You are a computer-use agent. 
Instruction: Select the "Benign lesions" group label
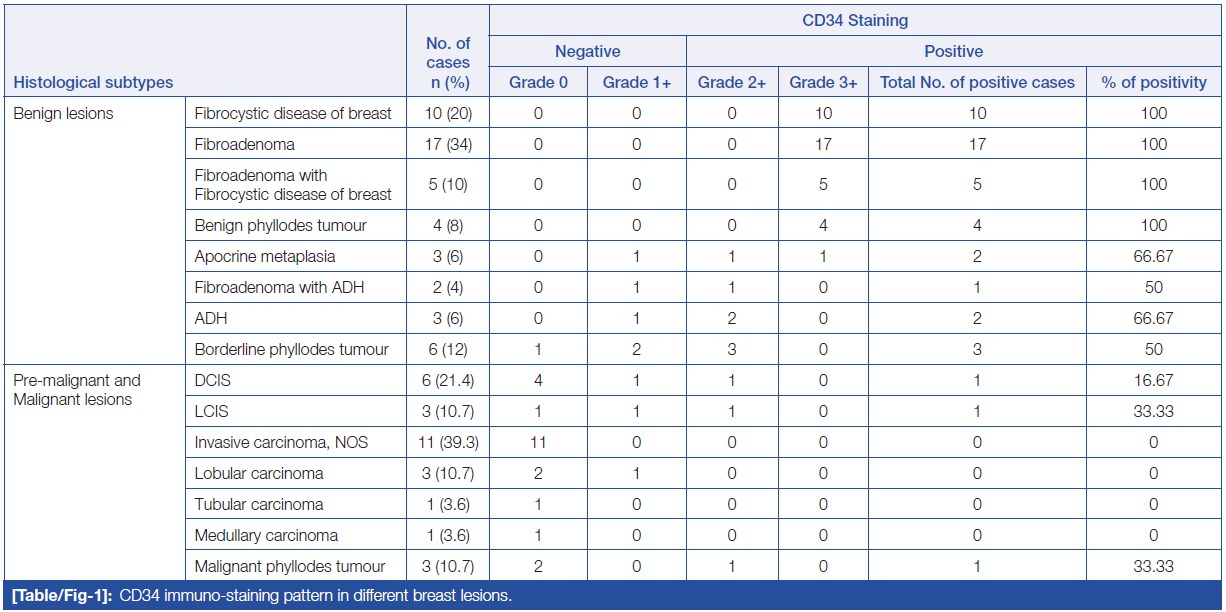coord(63,113)
